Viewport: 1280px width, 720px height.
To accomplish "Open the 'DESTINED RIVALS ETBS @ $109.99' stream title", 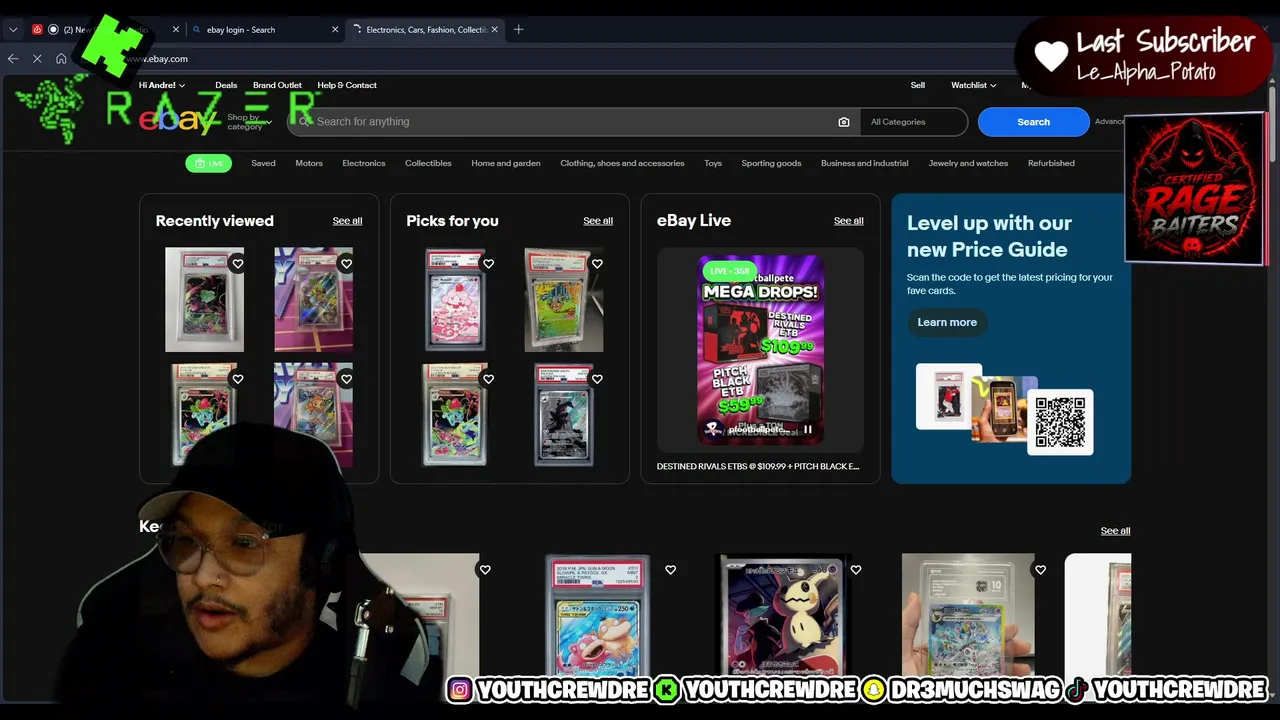I will click(x=758, y=467).
